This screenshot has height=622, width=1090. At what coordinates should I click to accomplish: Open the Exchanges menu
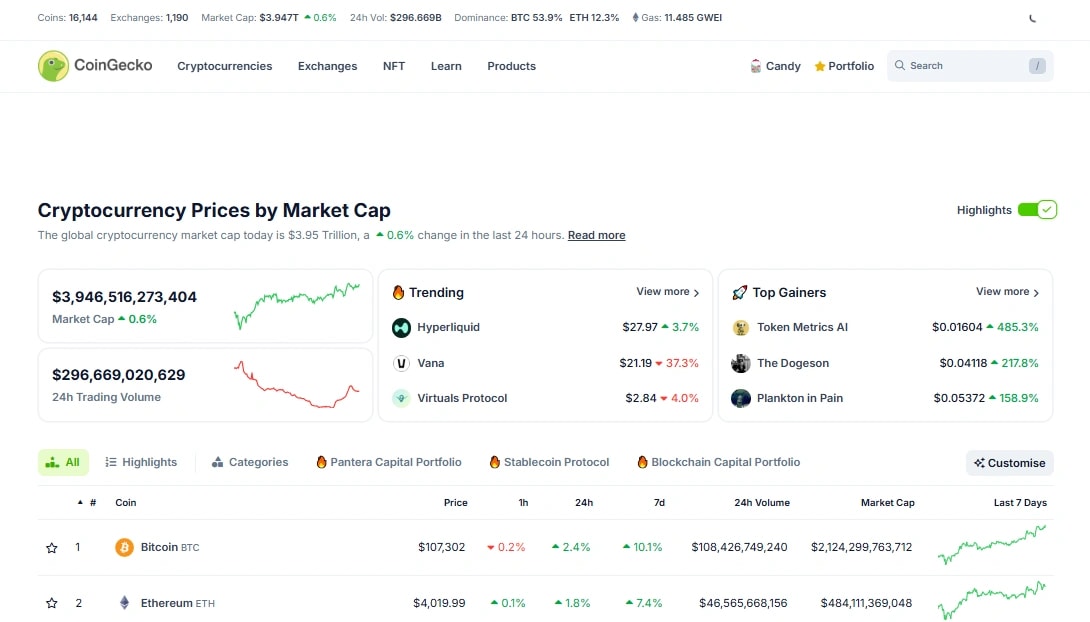327,66
